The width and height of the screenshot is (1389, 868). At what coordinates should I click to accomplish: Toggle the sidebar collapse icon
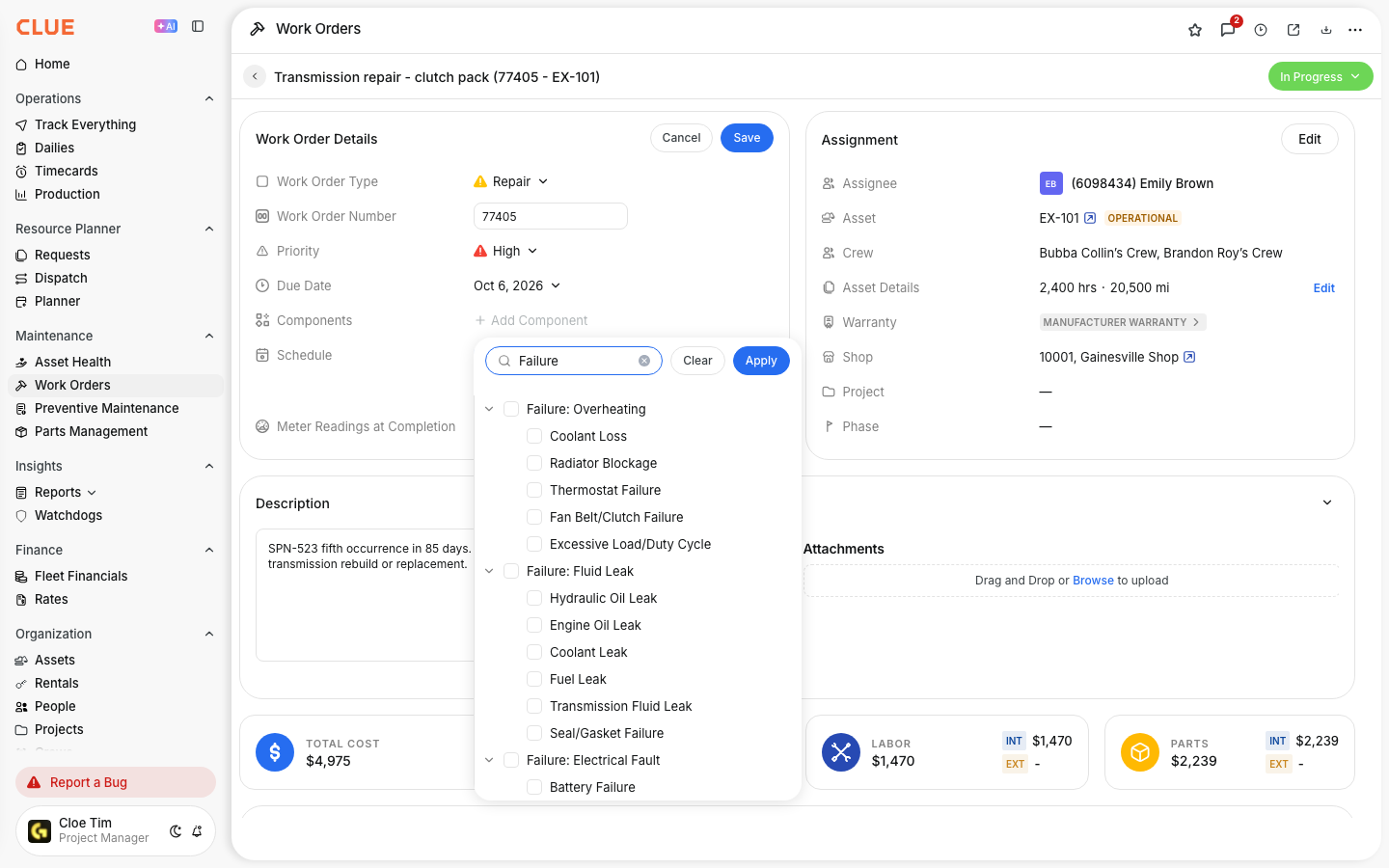coord(198,27)
